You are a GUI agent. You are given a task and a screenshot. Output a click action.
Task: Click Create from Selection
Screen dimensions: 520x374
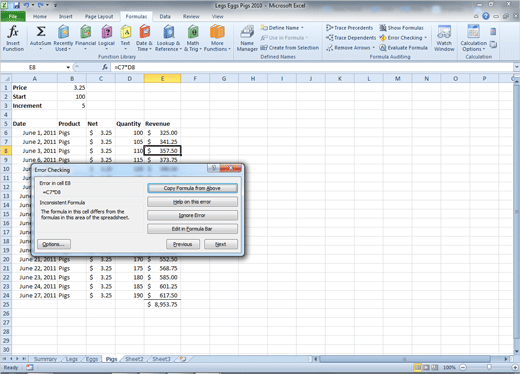click(x=290, y=48)
